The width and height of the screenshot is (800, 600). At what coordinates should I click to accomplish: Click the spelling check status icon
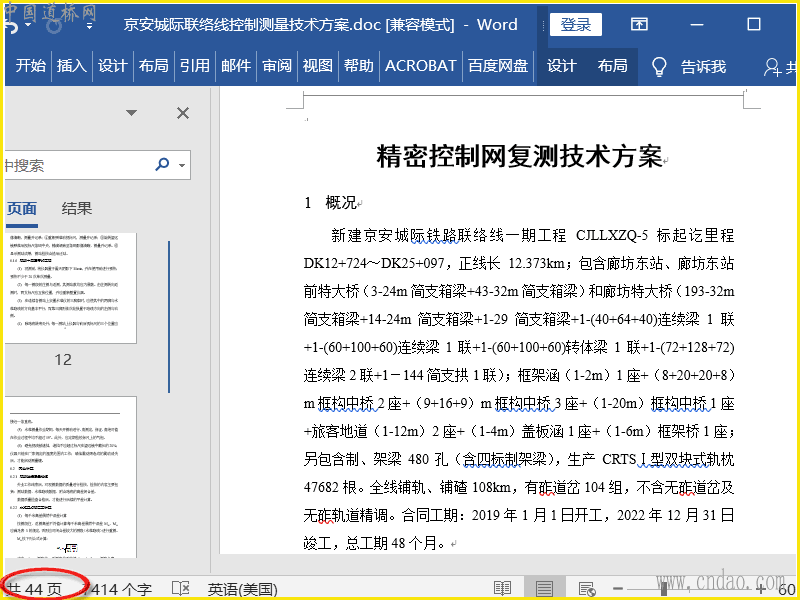181,589
